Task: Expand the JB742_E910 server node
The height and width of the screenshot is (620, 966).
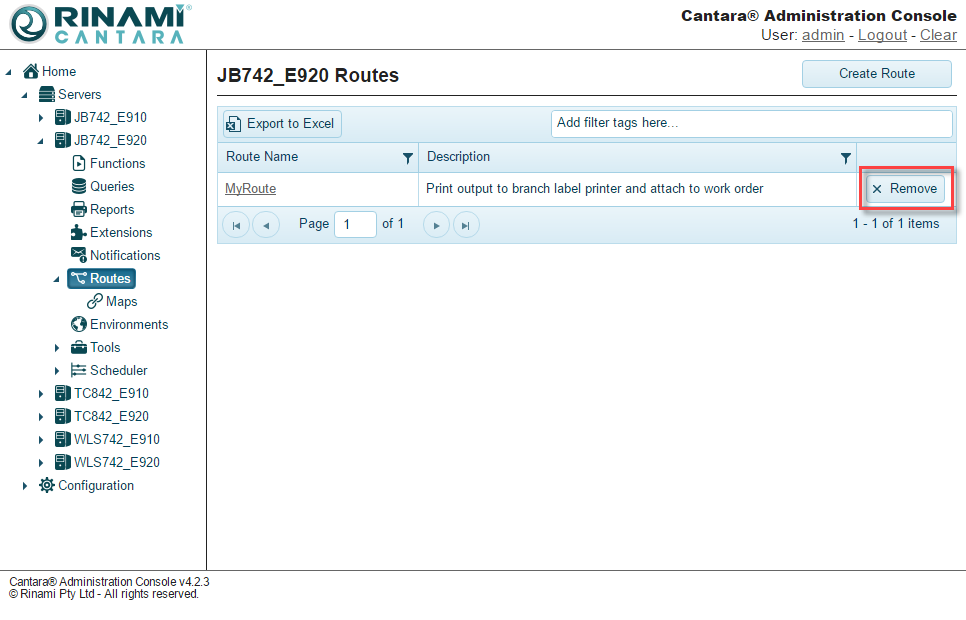Action: [x=41, y=118]
